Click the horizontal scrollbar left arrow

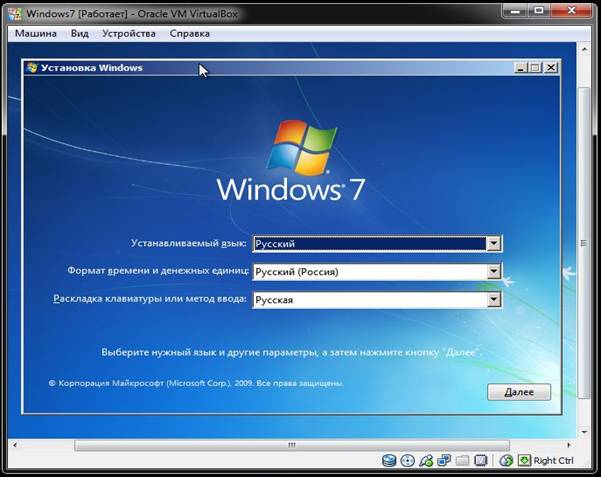click(x=15, y=445)
